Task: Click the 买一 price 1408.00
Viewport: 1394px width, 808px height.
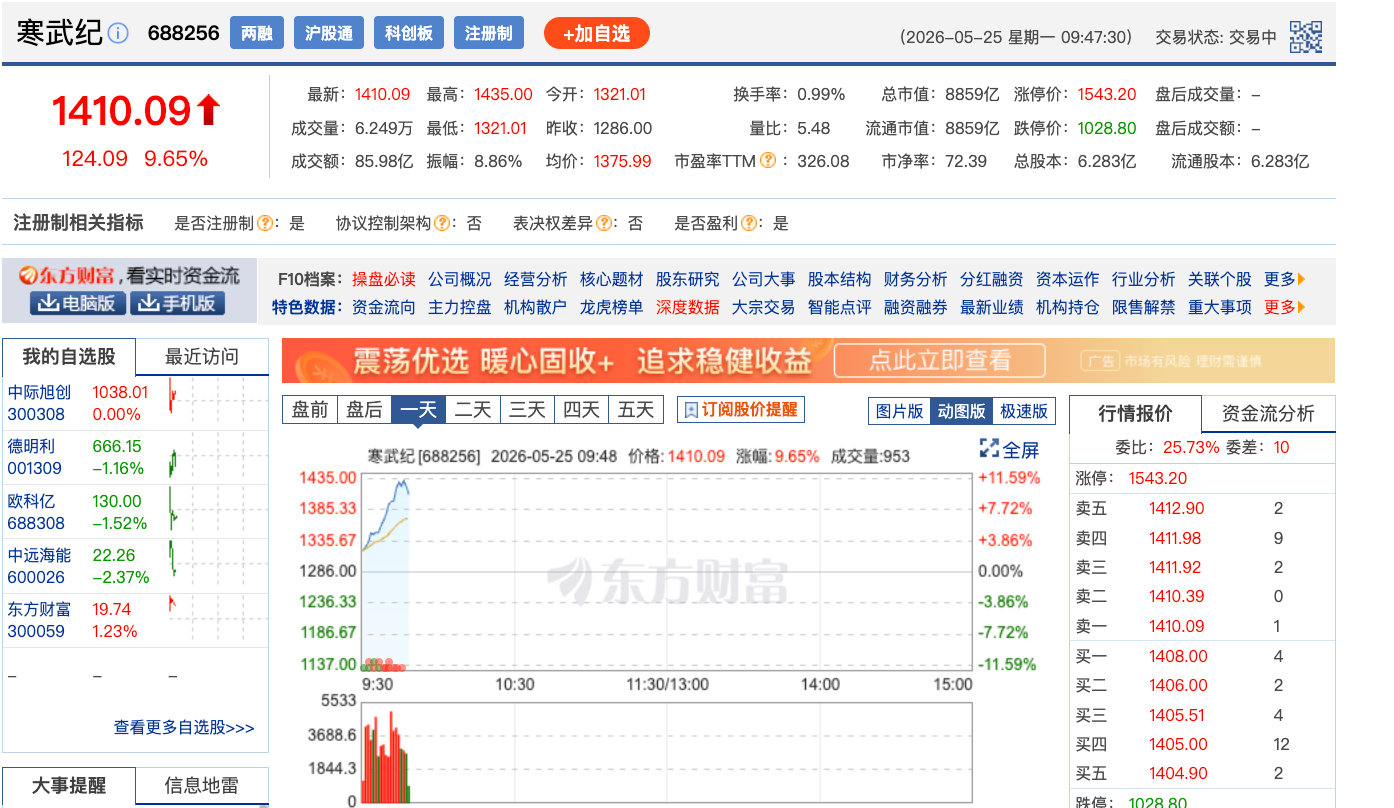Action: (x=1177, y=656)
